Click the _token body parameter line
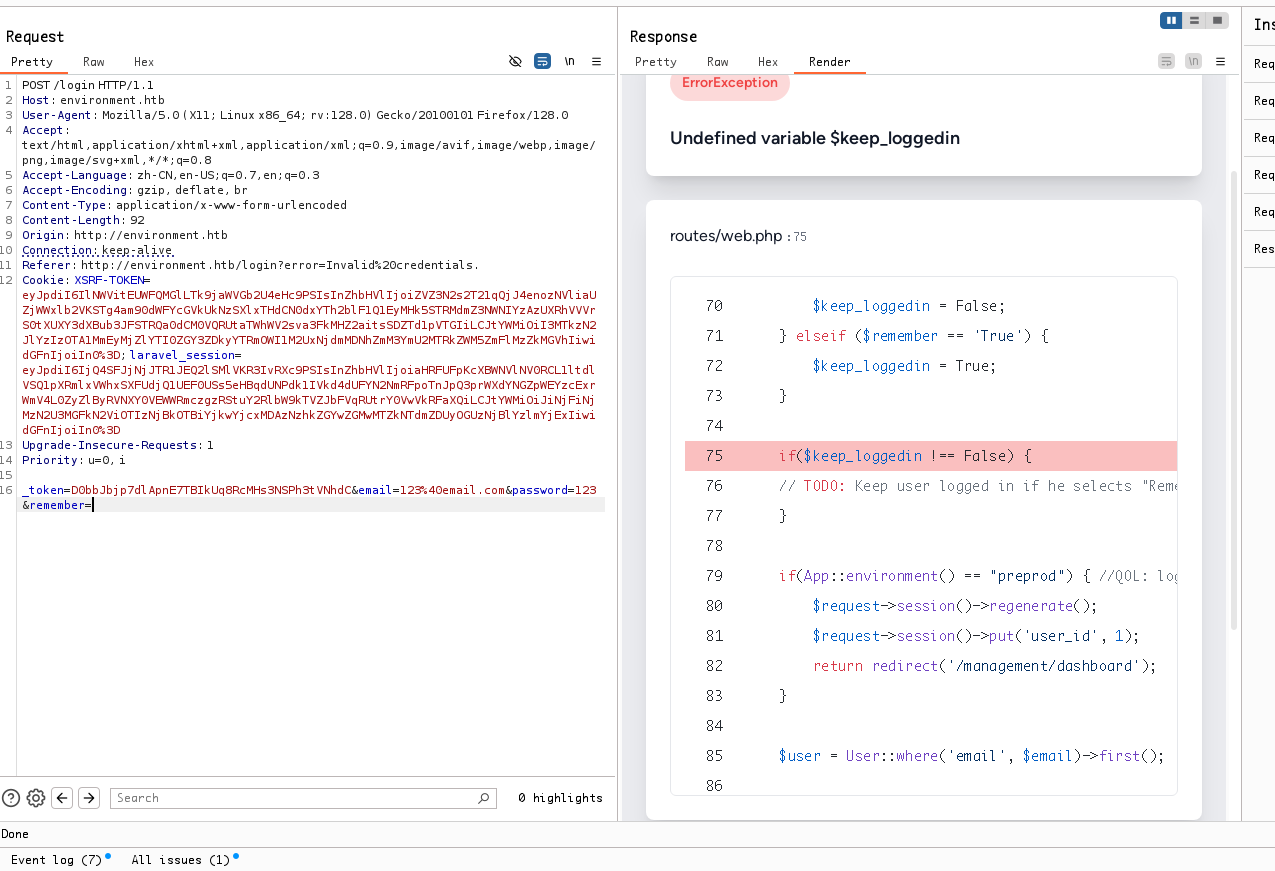Screen dimensions: 1275x871 [x=309, y=490]
